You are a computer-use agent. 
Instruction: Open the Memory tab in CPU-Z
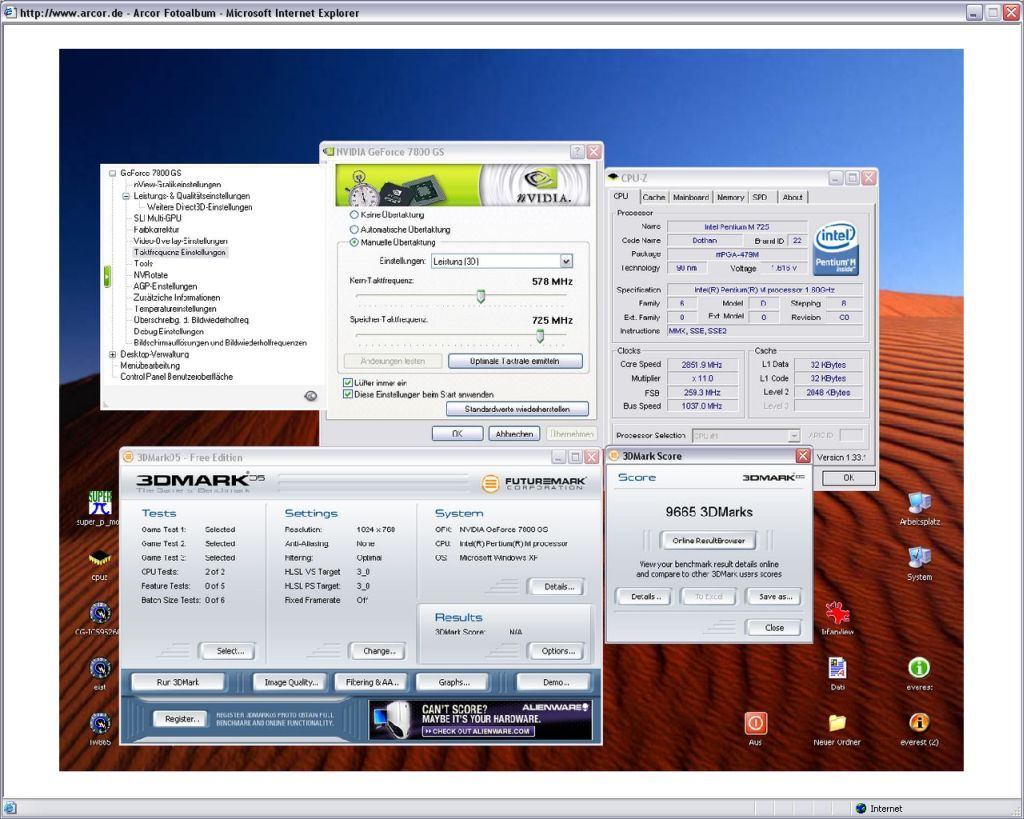click(x=730, y=197)
